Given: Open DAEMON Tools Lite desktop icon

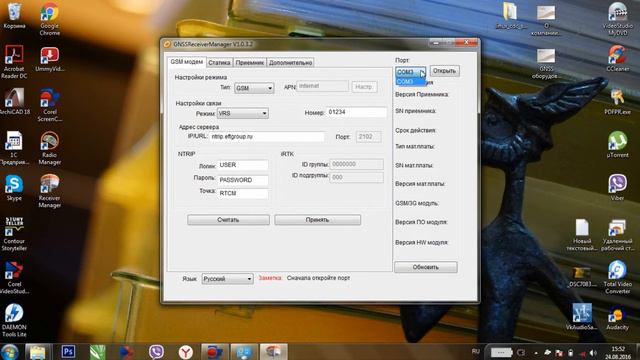Looking at the screenshot, I should (14, 320).
